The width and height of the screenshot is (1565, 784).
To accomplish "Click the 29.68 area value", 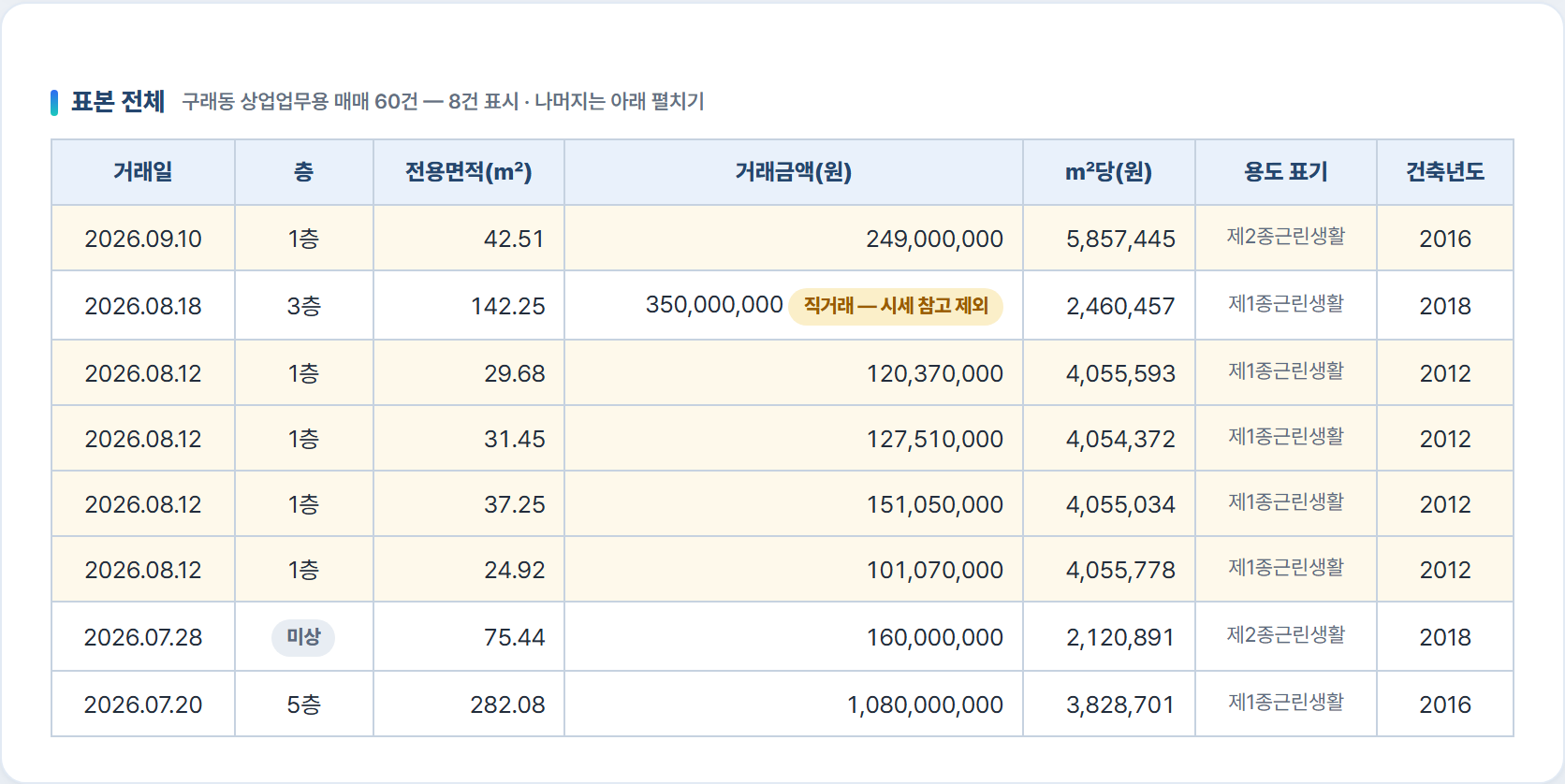I will [x=514, y=373].
